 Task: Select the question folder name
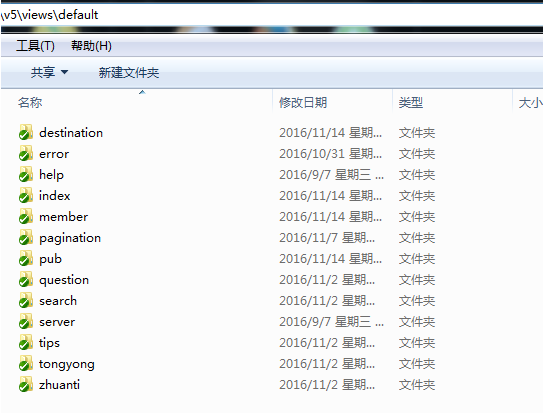tap(64, 280)
